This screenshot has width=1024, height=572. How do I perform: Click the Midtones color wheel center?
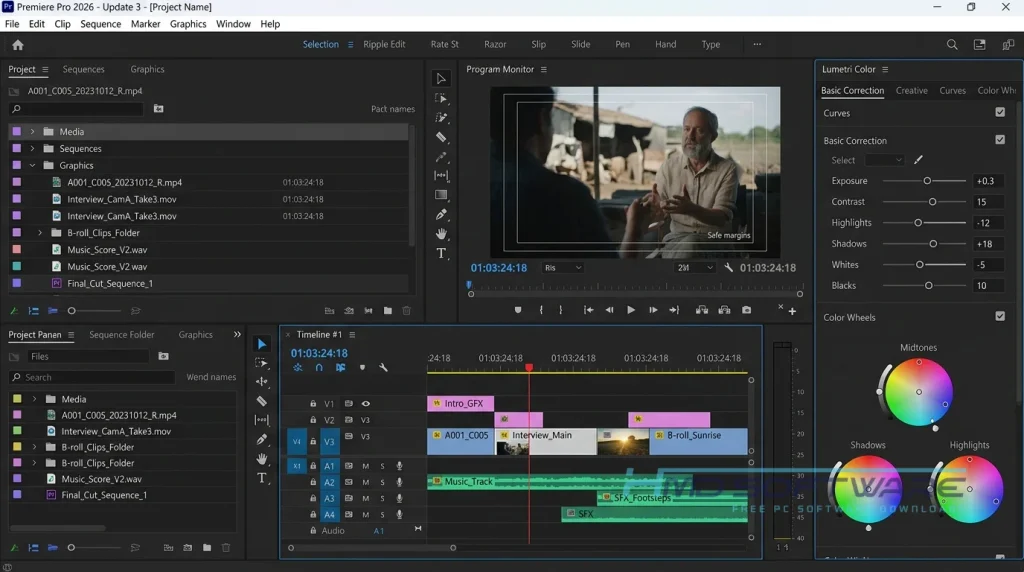[919, 392]
